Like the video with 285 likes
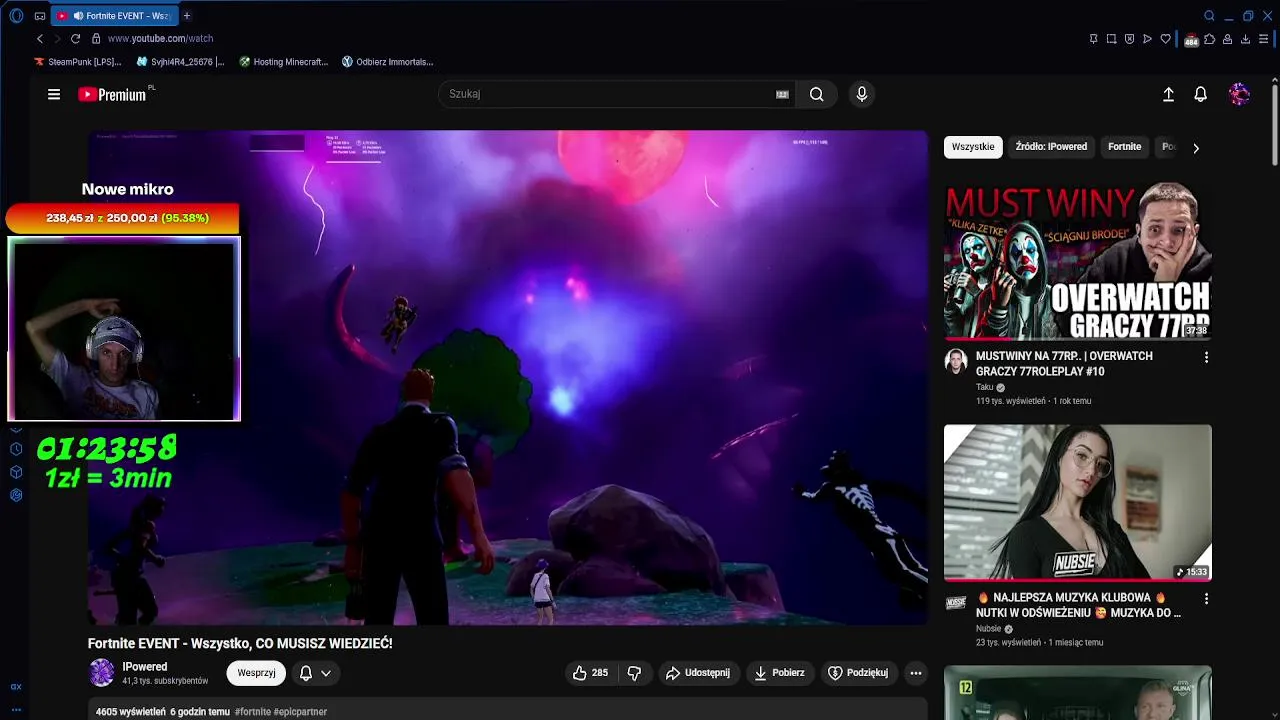This screenshot has width=1280, height=720. tap(590, 673)
